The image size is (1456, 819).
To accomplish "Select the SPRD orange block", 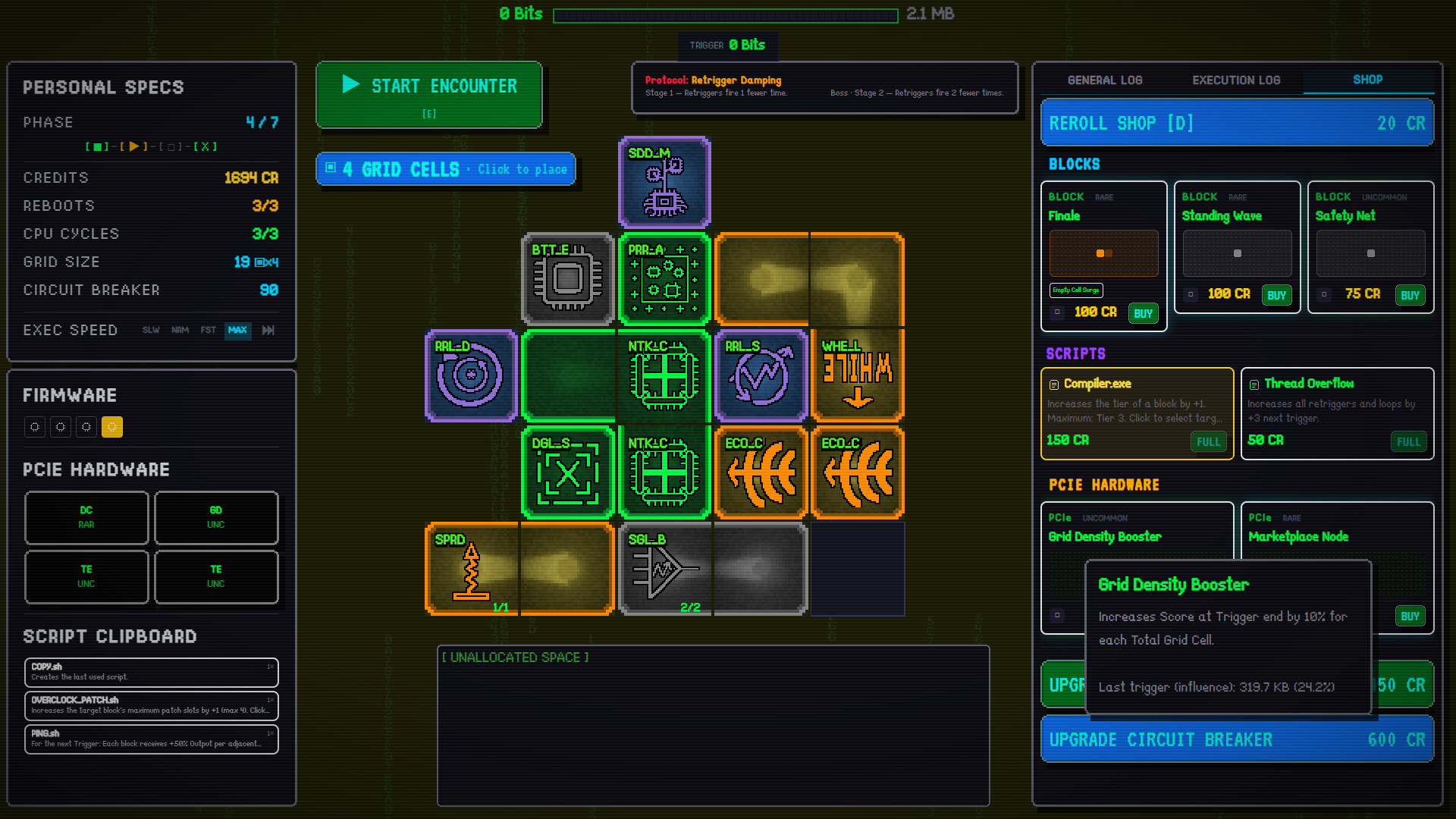I will tap(519, 569).
